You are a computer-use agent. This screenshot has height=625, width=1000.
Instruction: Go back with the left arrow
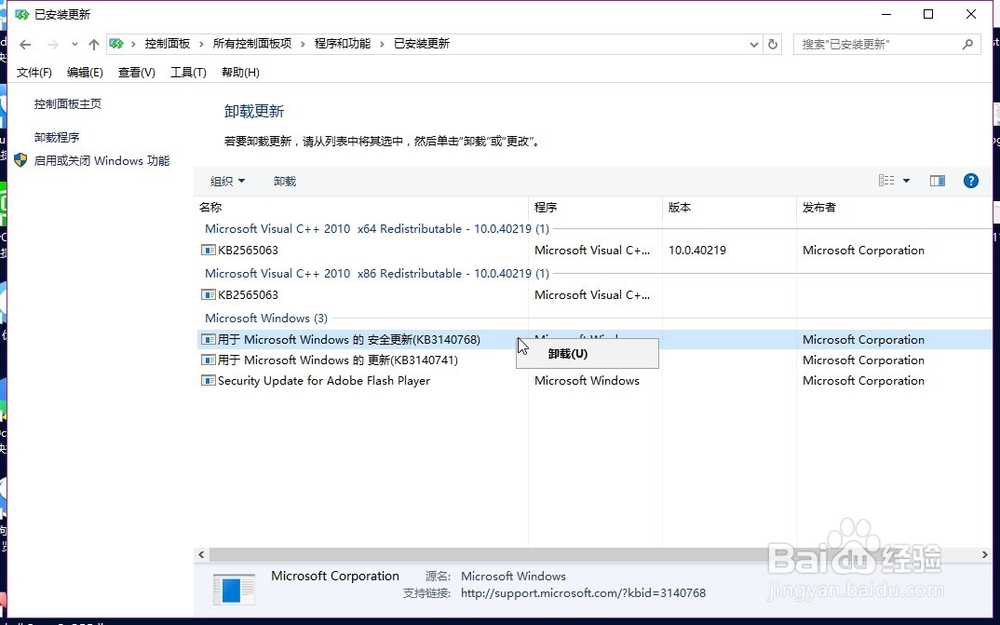click(25, 45)
